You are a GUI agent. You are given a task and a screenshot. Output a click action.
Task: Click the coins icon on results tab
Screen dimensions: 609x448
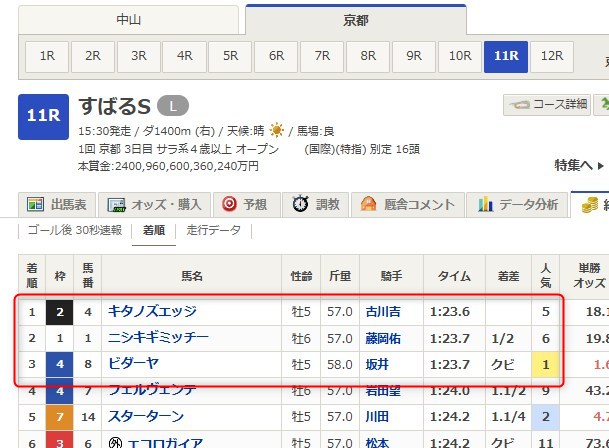[x=590, y=204]
